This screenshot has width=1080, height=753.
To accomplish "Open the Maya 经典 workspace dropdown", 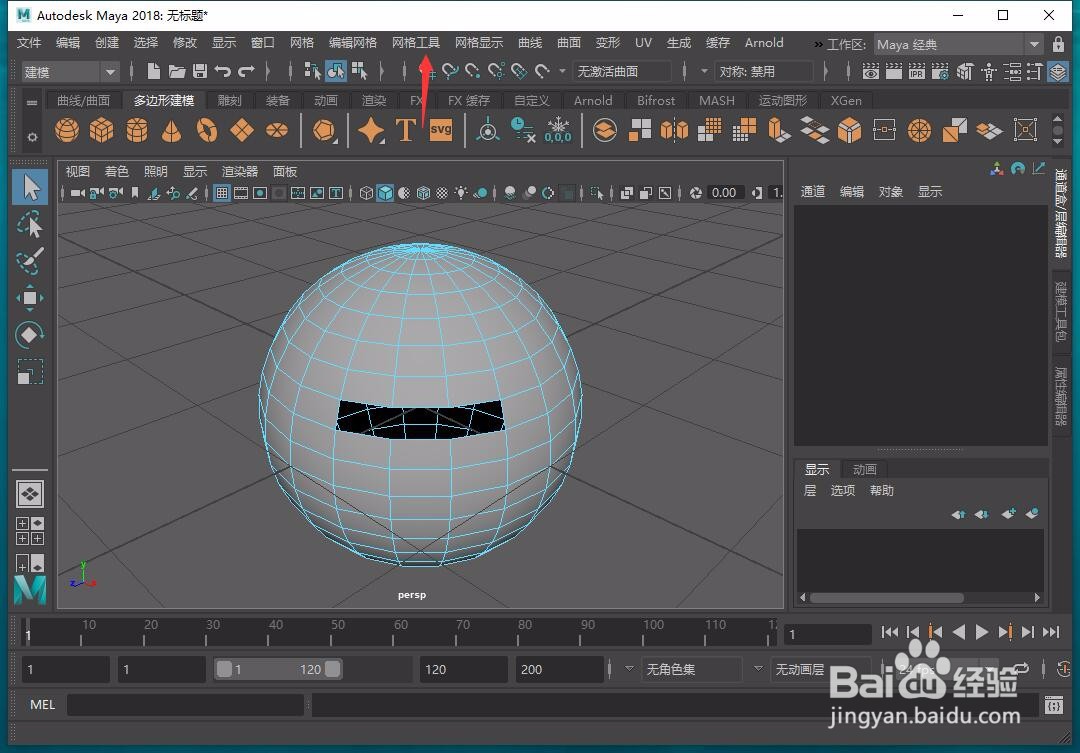I will pyautogui.click(x=958, y=44).
